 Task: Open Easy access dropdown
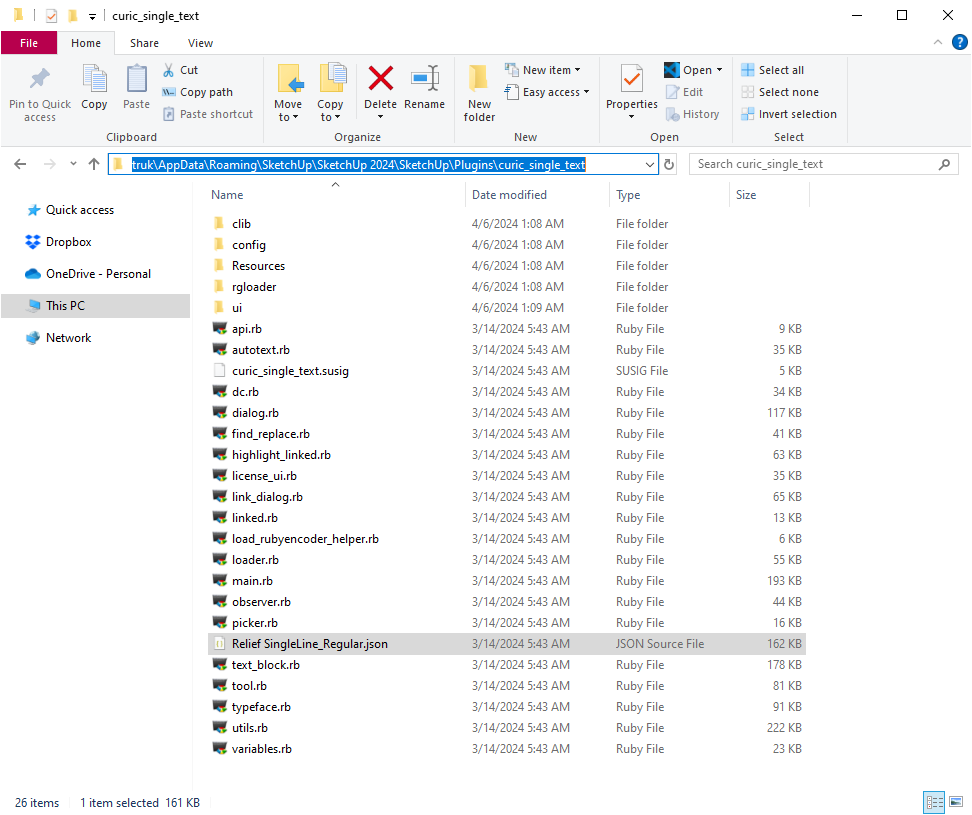pyautogui.click(x=547, y=92)
